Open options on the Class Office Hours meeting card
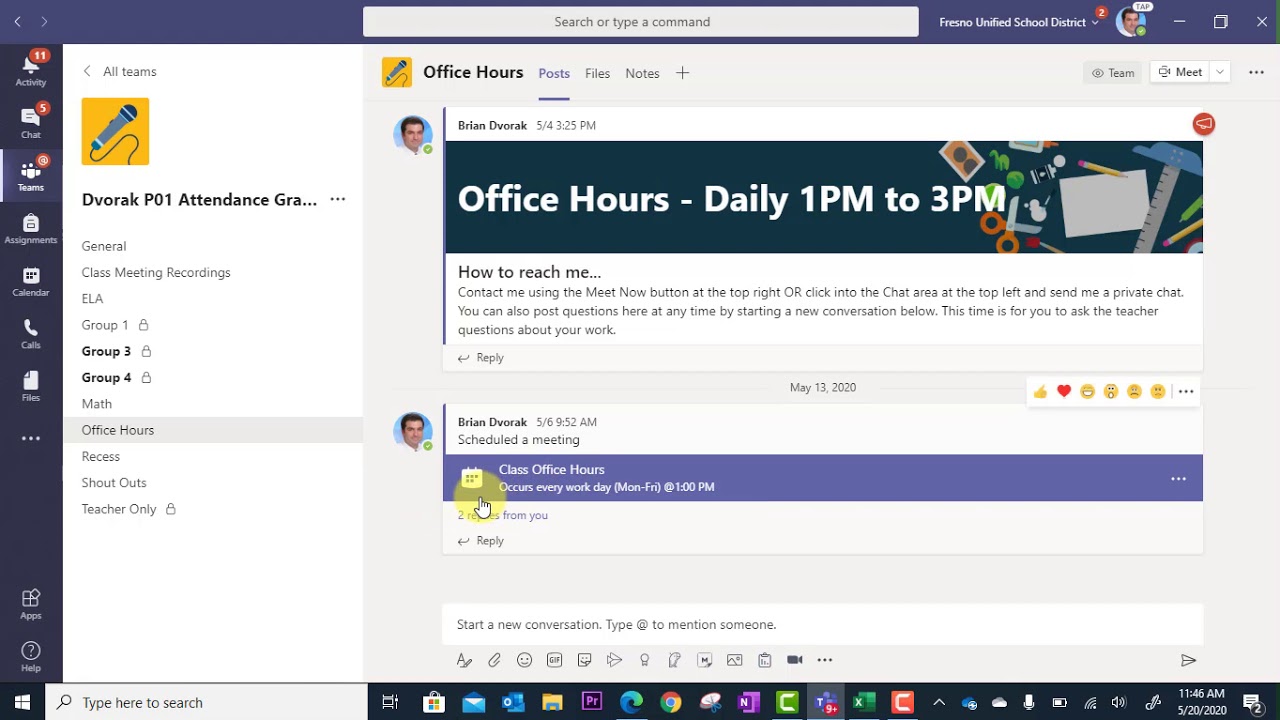Screen dimensions: 1280x720 pyautogui.click(x=1178, y=479)
